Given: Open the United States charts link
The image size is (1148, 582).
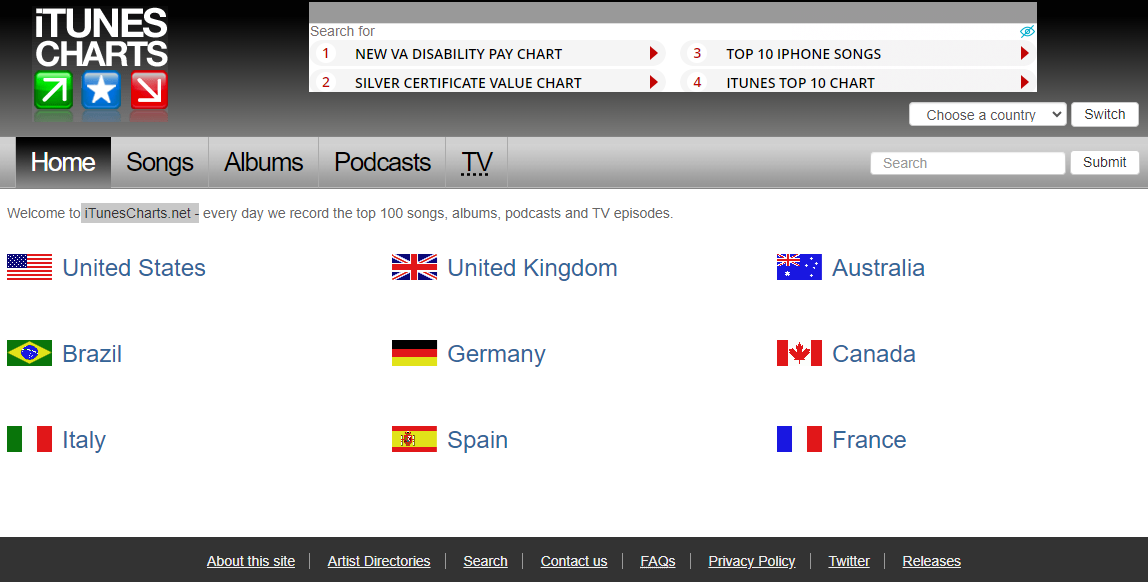Looking at the screenshot, I should pyautogui.click(x=134, y=268).
